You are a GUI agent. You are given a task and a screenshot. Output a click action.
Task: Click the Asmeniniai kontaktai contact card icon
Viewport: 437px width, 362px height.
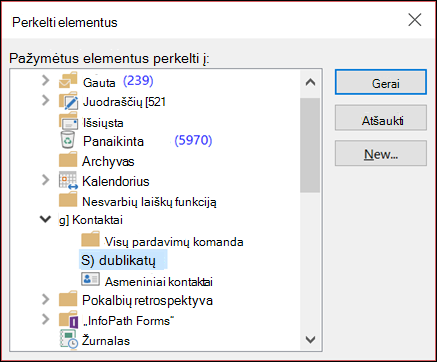[x=90, y=279]
